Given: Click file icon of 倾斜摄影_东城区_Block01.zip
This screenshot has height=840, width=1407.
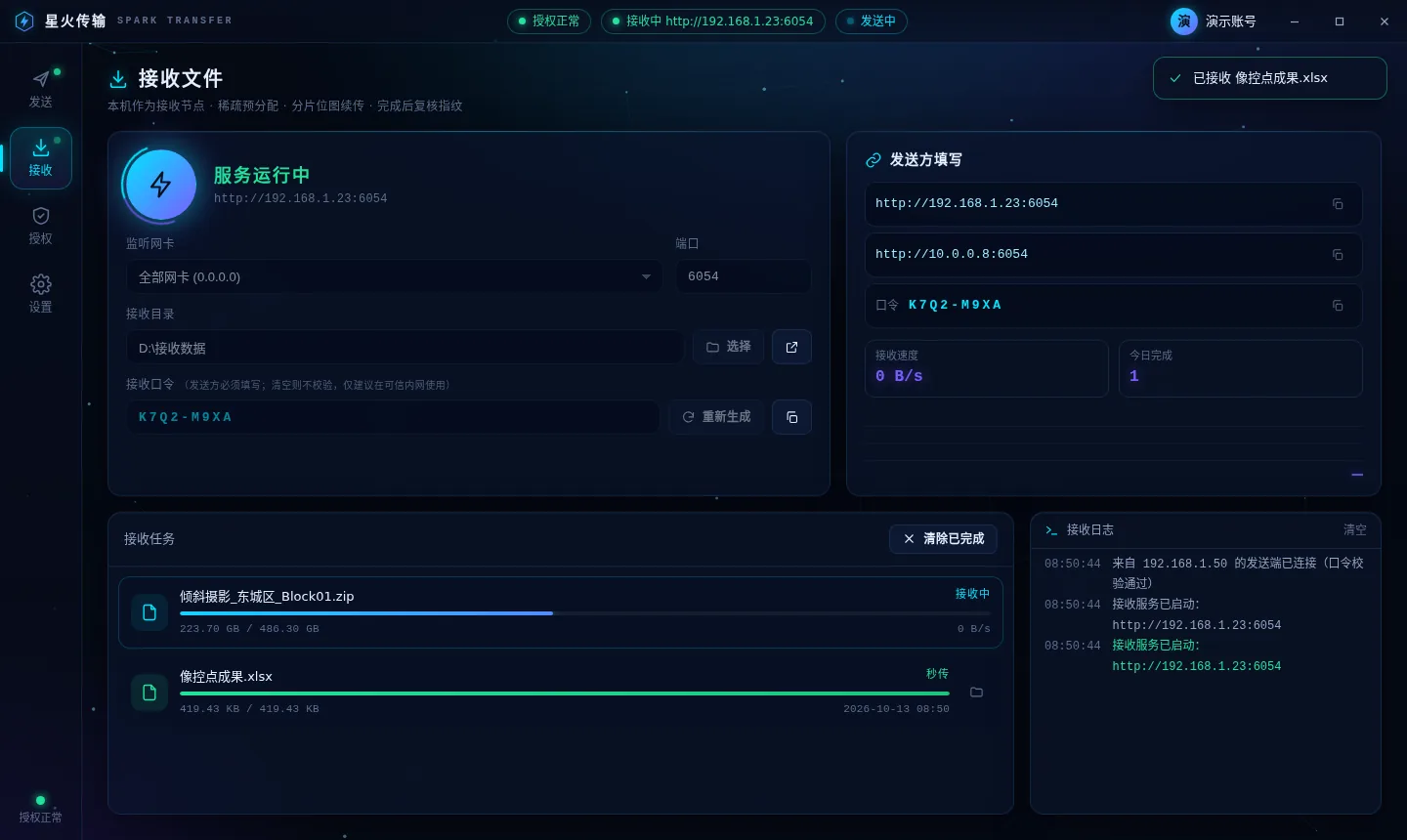Looking at the screenshot, I should 149,612.
